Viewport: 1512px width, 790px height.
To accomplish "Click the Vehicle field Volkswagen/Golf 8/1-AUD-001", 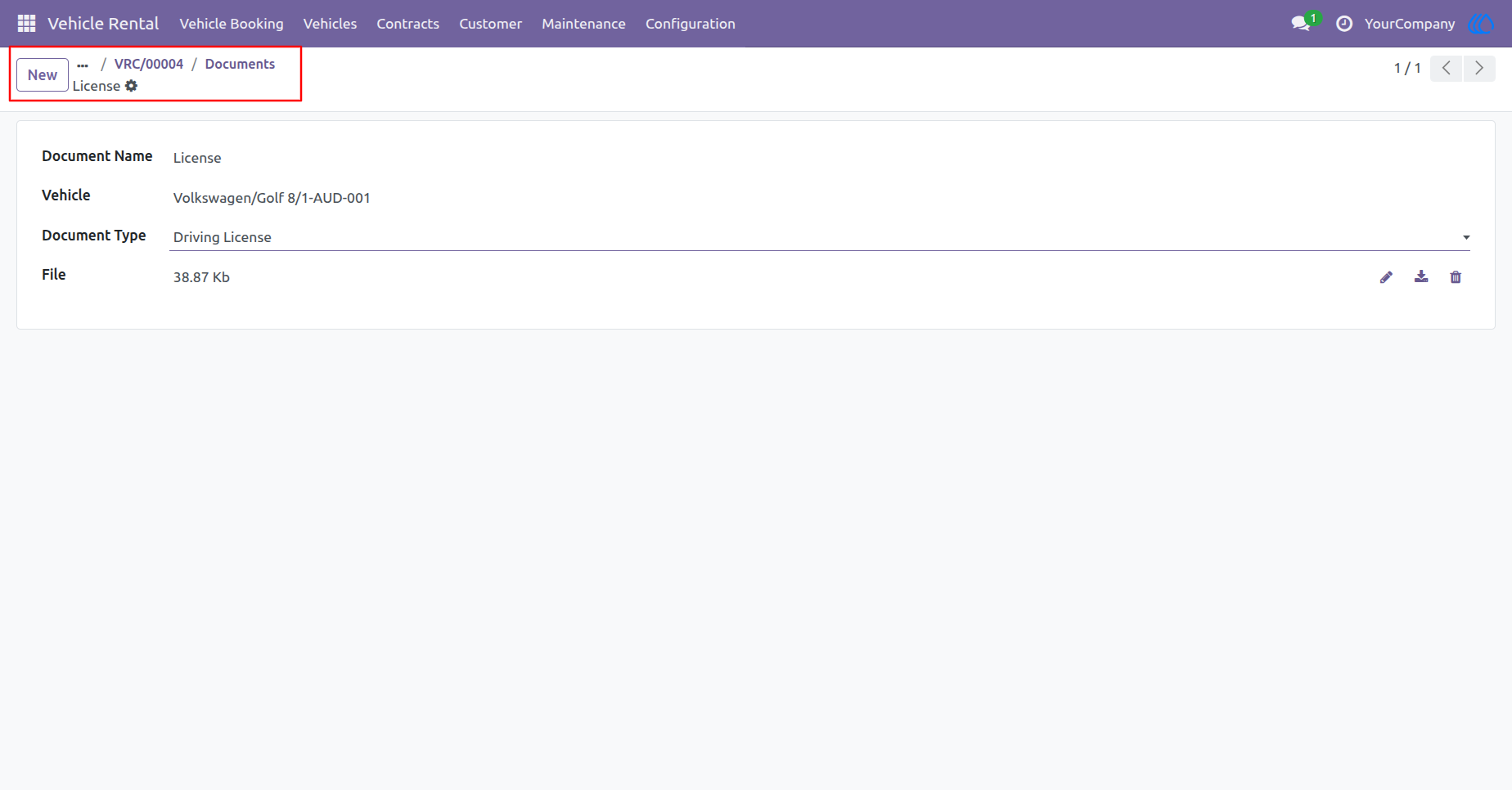I will click(x=272, y=198).
